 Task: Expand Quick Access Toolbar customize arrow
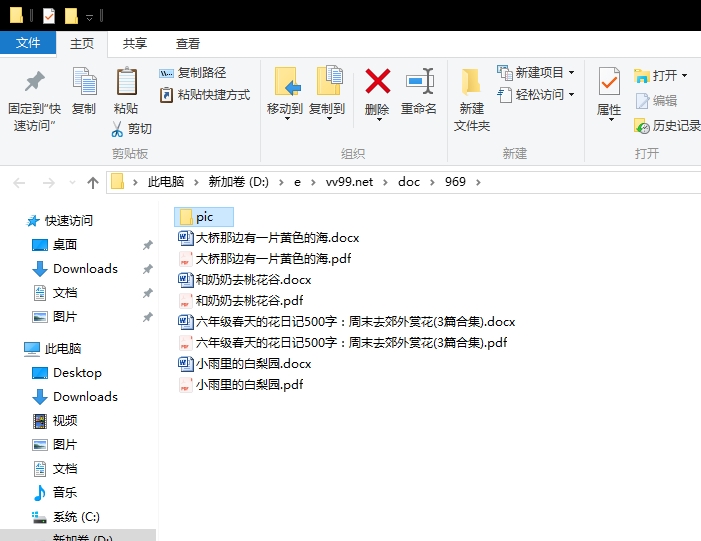(89, 17)
